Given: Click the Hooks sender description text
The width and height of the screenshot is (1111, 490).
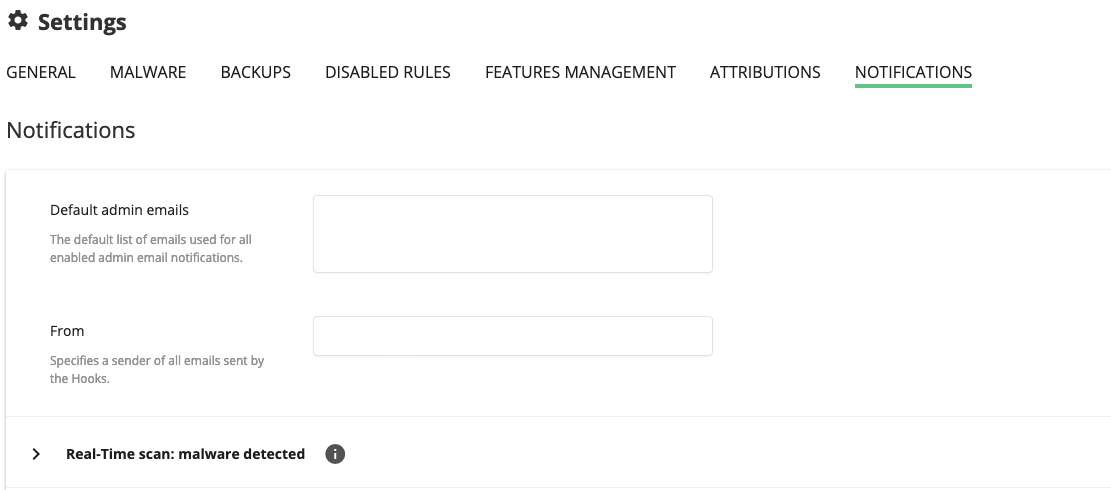Looking at the screenshot, I should (156, 370).
